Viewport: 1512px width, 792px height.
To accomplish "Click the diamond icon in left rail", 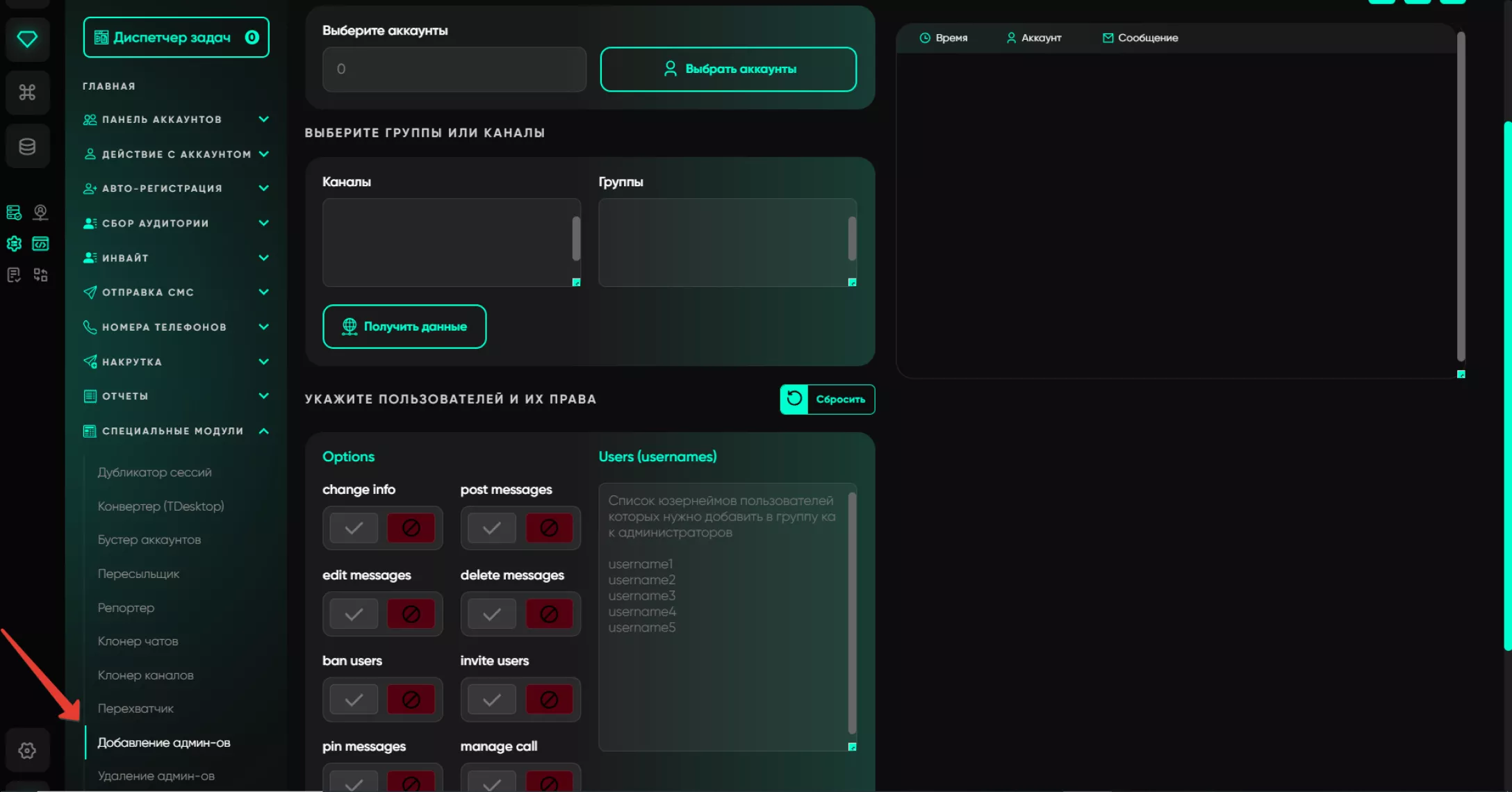I will pos(27,39).
